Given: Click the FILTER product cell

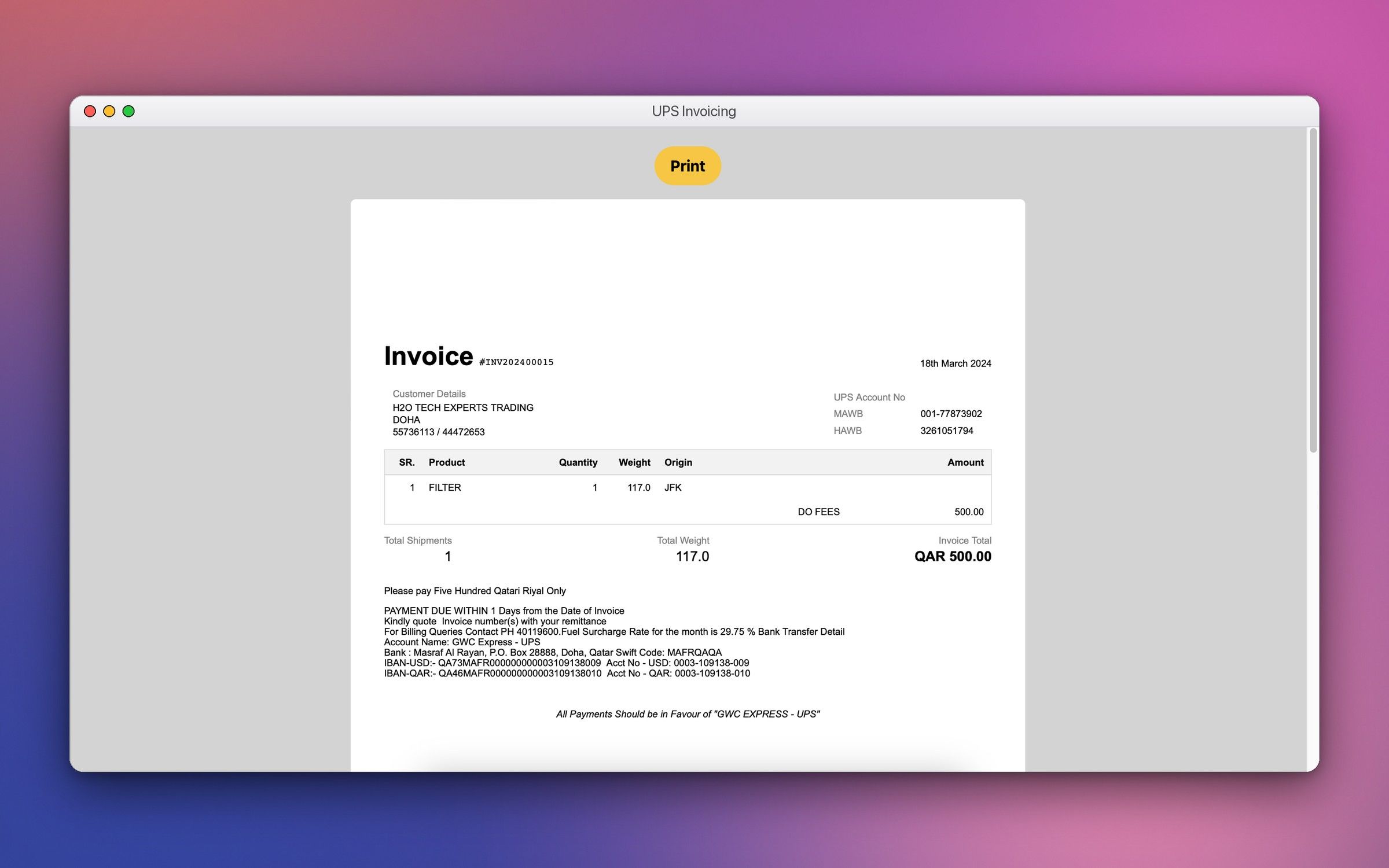Looking at the screenshot, I should point(445,487).
